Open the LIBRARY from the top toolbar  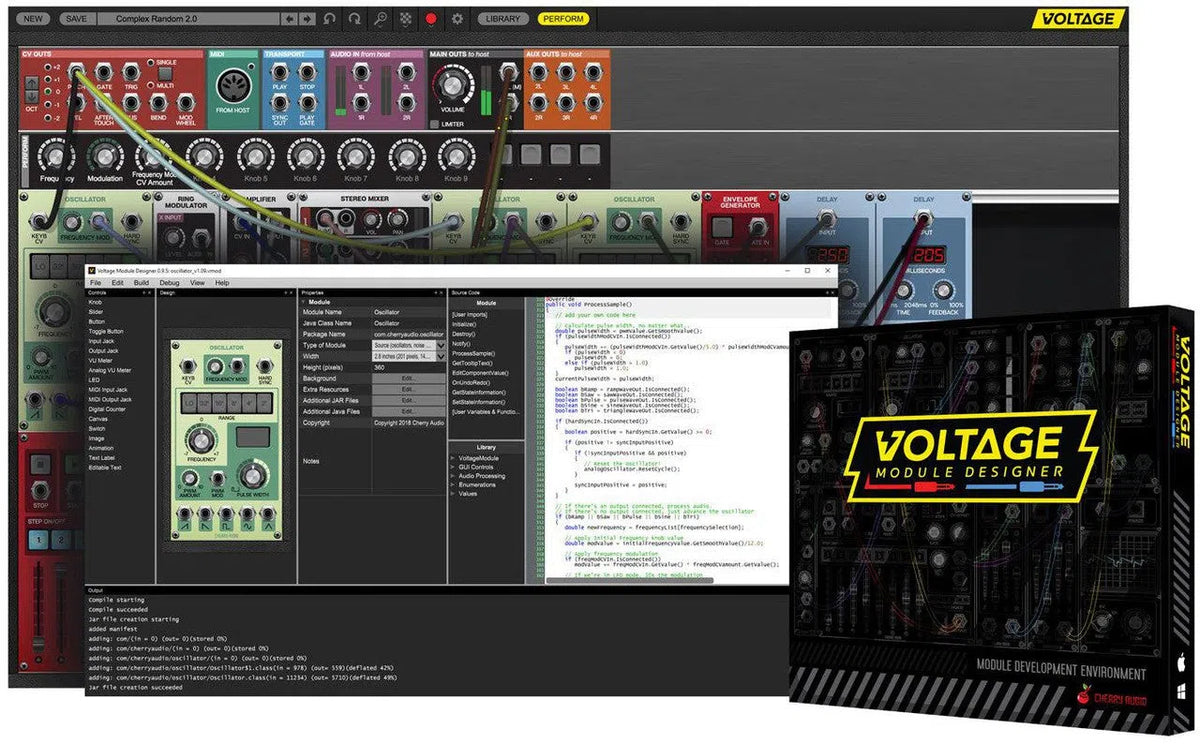pos(504,18)
